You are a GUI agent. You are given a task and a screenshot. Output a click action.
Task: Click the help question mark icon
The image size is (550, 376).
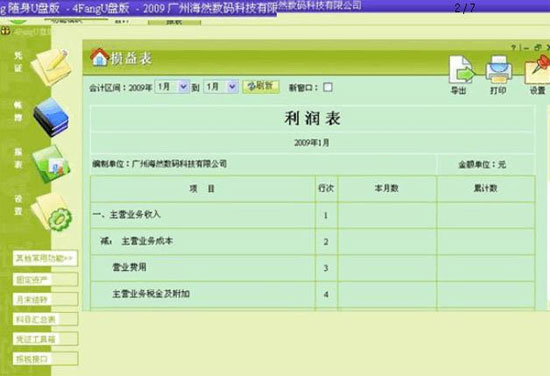(x=513, y=47)
